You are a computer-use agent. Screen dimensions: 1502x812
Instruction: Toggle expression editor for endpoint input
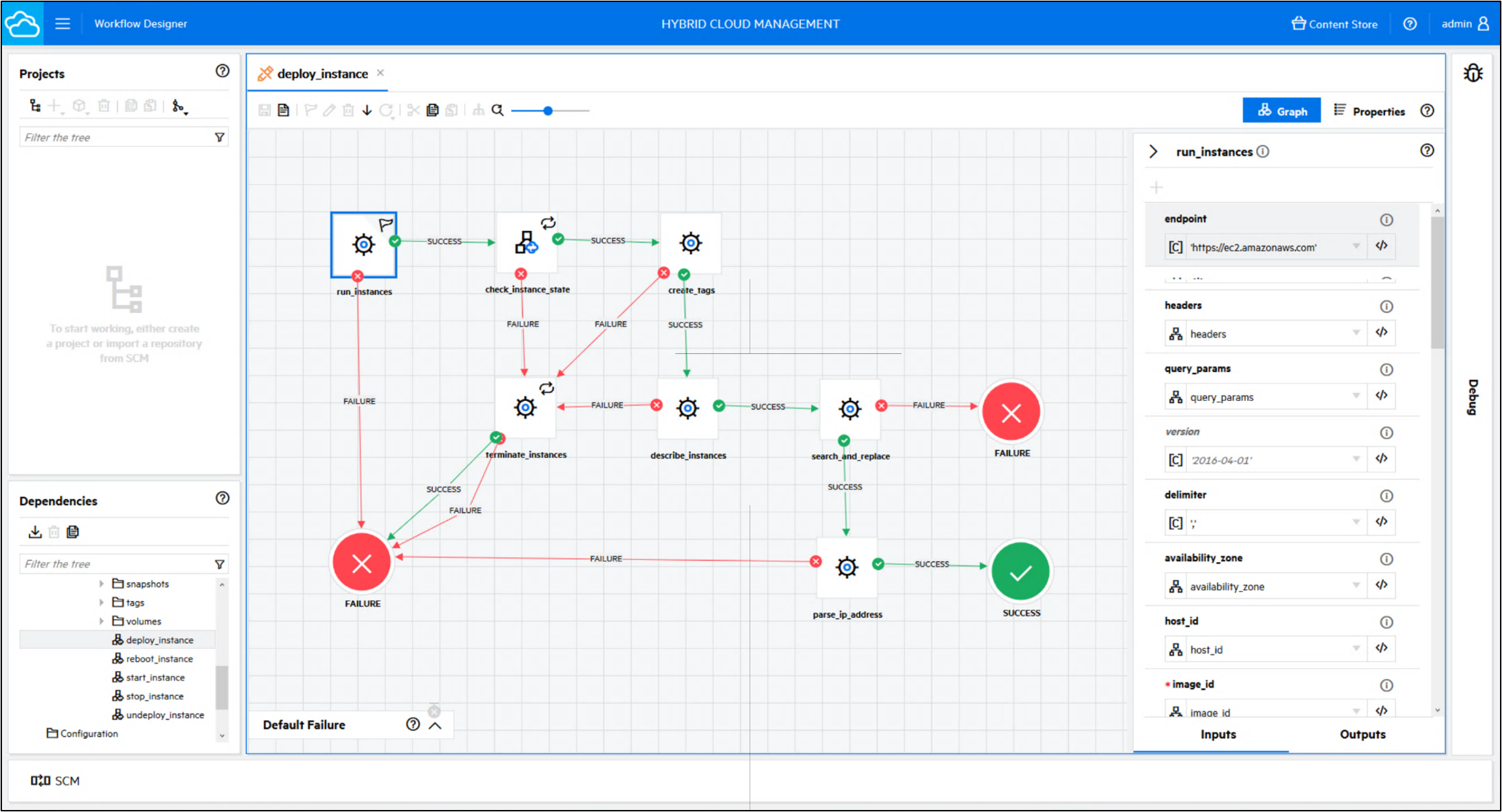click(x=1382, y=246)
